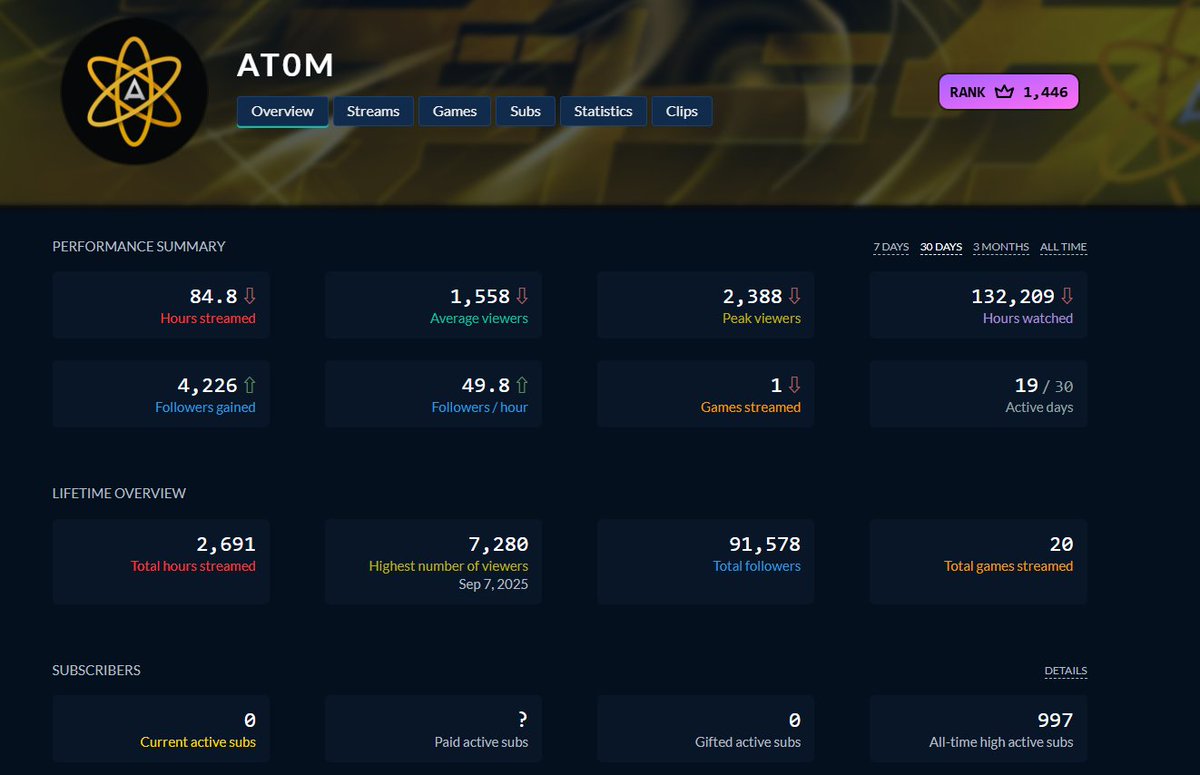Click the LIFETIME OVERVIEW heading
This screenshot has width=1200, height=775.
[x=119, y=493]
